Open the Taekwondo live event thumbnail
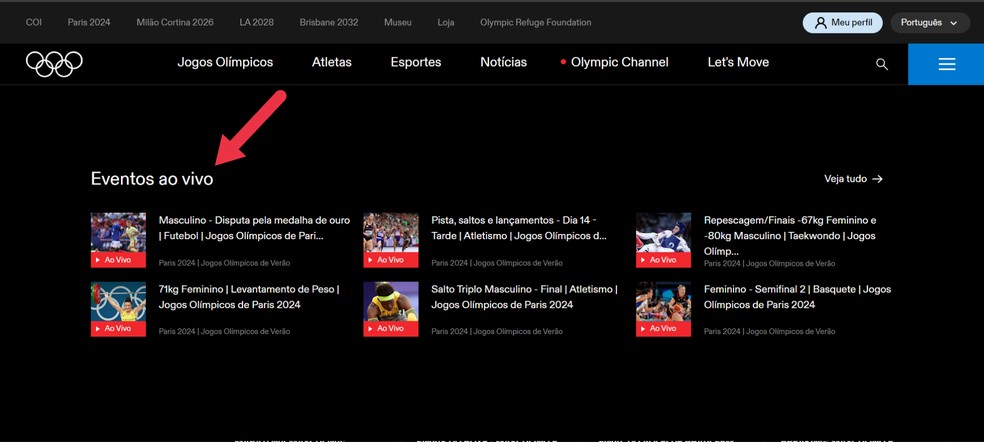The image size is (984, 442). 663,240
